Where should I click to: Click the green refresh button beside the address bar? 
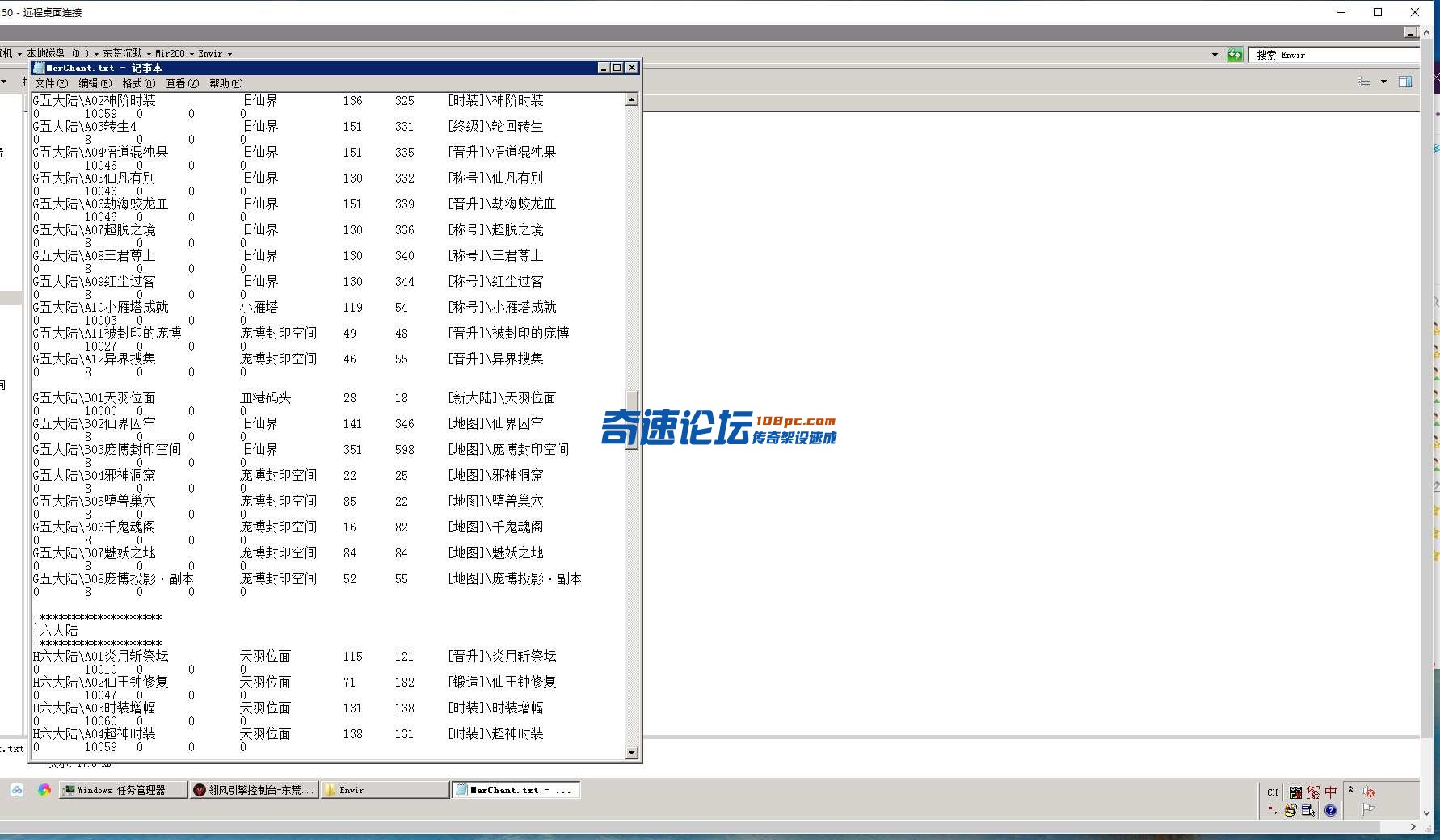1235,55
